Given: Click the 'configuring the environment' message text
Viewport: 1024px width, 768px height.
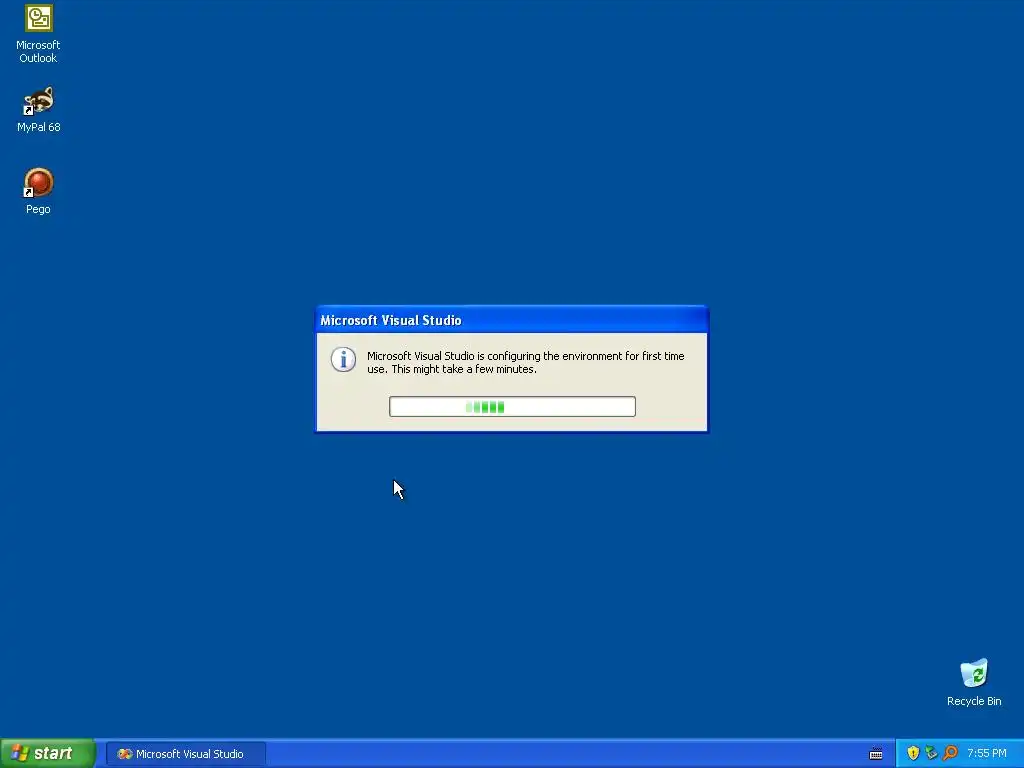Looking at the screenshot, I should (526, 362).
